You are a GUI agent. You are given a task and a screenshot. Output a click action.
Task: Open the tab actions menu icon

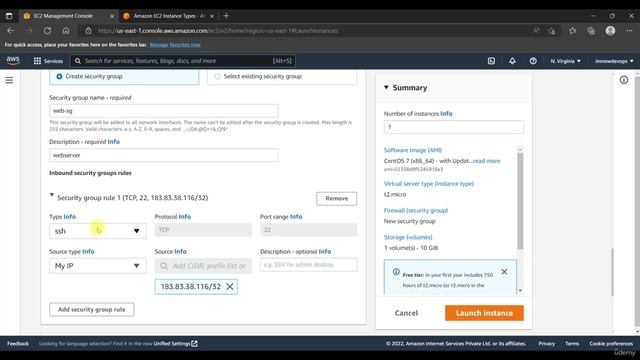(x=9, y=16)
